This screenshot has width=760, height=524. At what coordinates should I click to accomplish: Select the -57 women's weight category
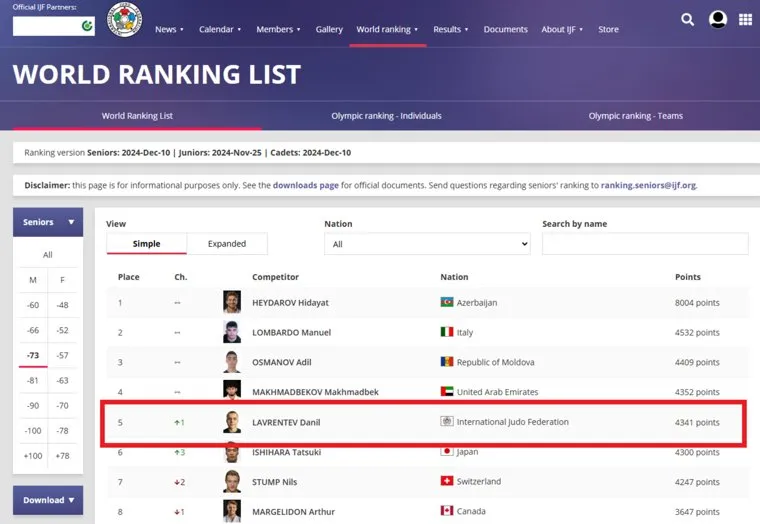pyautogui.click(x=63, y=355)
